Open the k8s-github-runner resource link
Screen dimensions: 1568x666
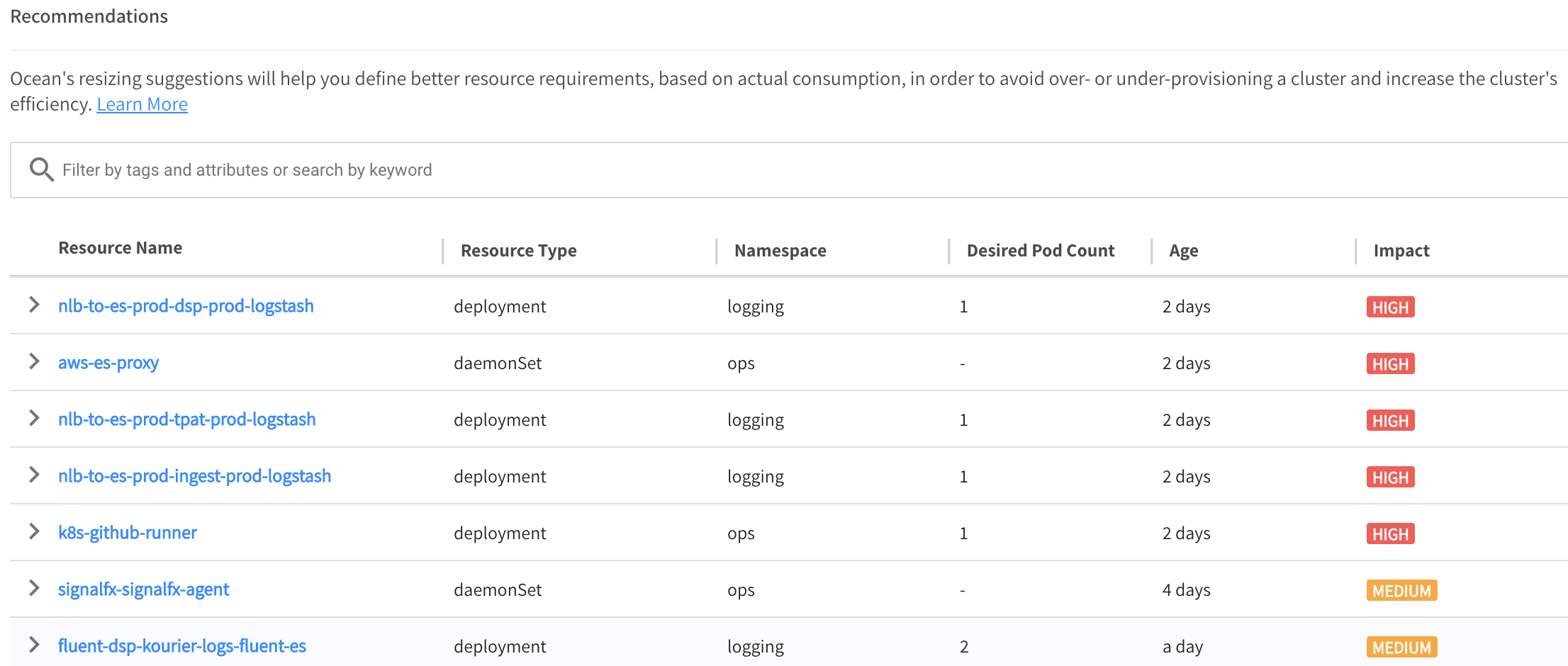(x=128, y=533)
